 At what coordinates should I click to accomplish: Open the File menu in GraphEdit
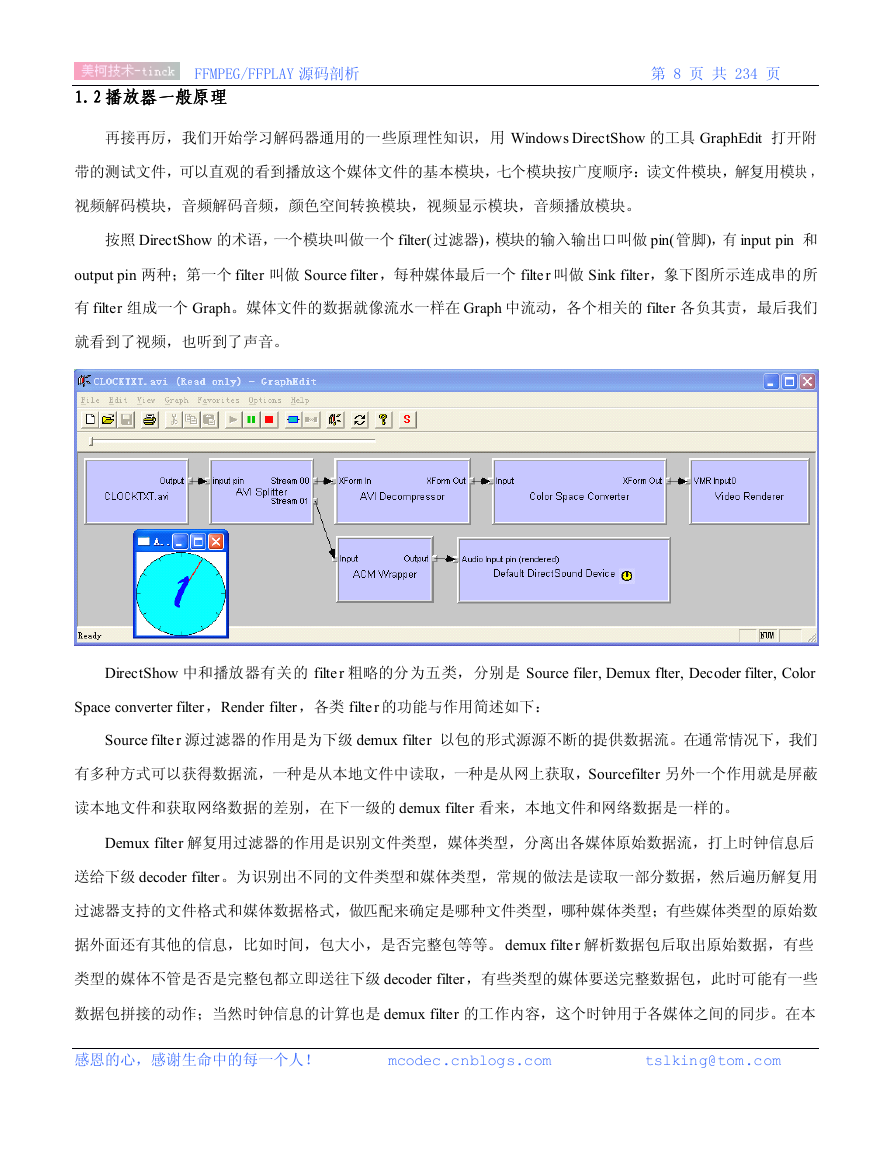[x=90, y=400]
